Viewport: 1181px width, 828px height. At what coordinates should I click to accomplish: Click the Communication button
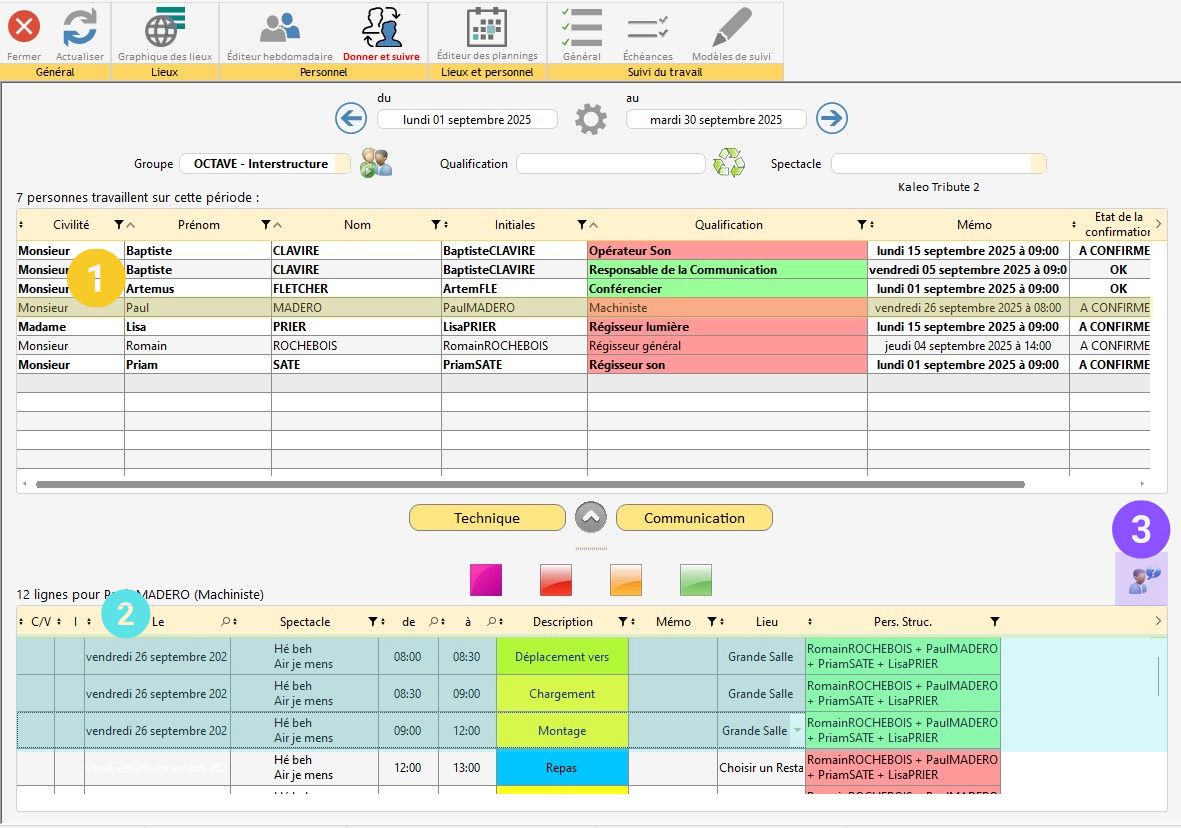694,518
